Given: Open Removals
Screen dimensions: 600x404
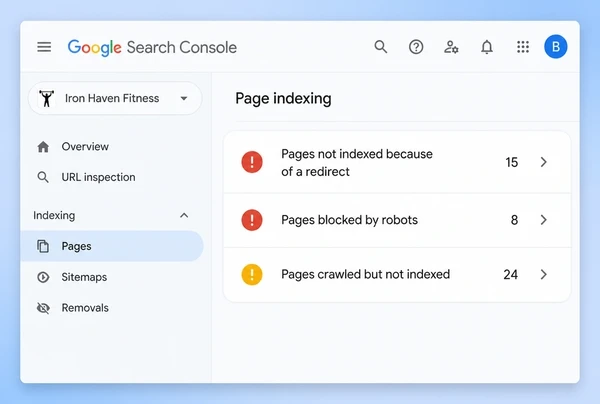Looking at the screenshot, I should [x=85, y=308].
